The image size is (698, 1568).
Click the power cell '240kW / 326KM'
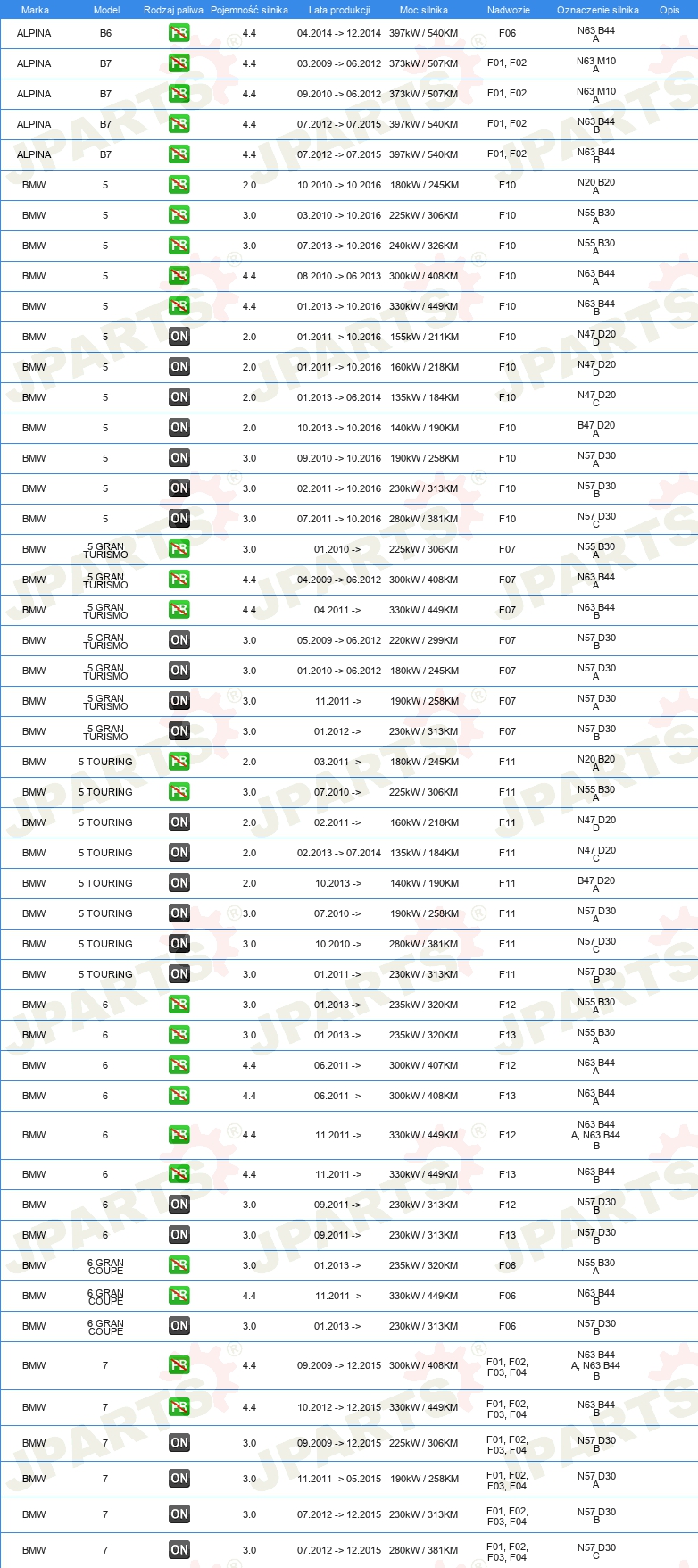[424, 246]
